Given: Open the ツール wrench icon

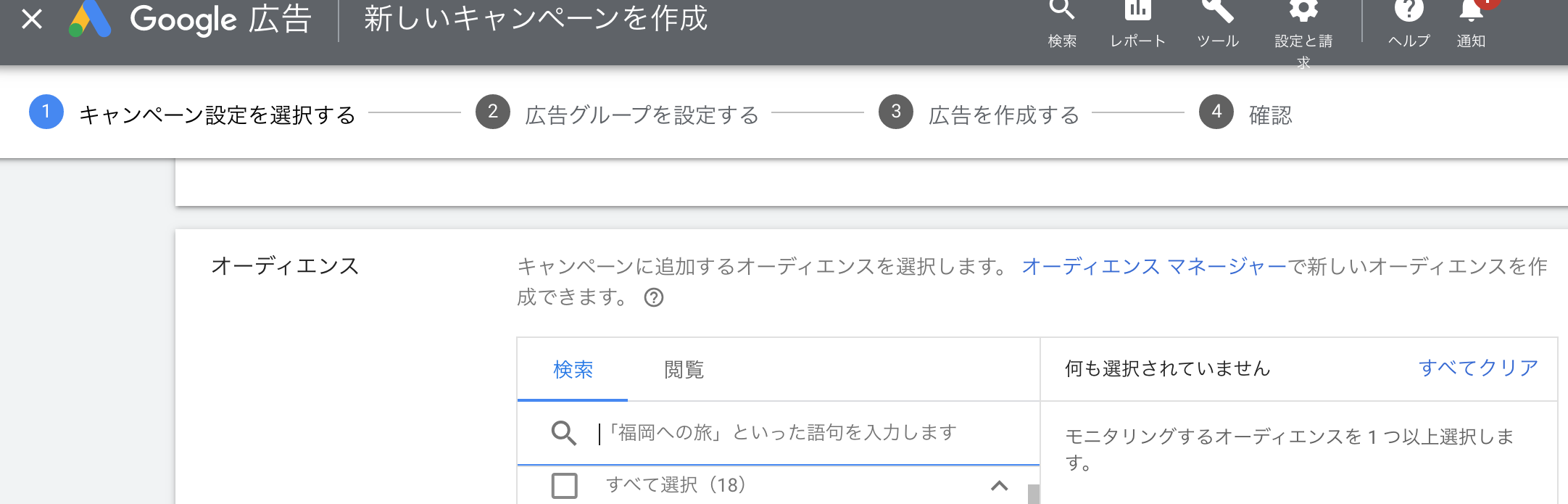Looking at the screenshot, I should (1218, 10).
